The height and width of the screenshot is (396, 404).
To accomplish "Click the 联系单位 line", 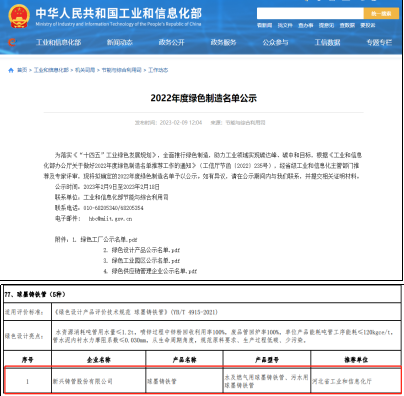I will (x=111, y=197).
